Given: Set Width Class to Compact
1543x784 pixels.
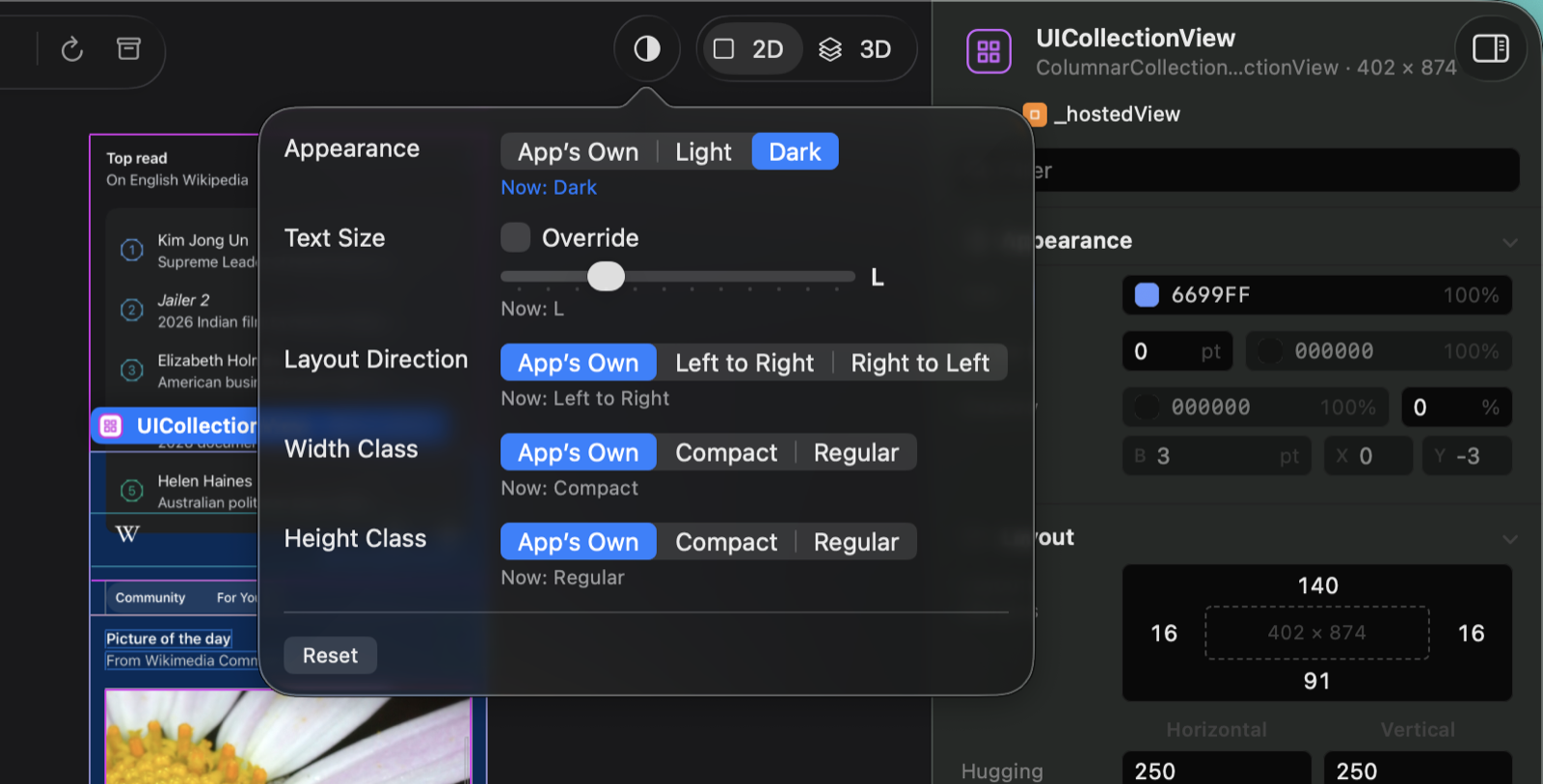Looking at the screenshot, I should coord(726,453).
